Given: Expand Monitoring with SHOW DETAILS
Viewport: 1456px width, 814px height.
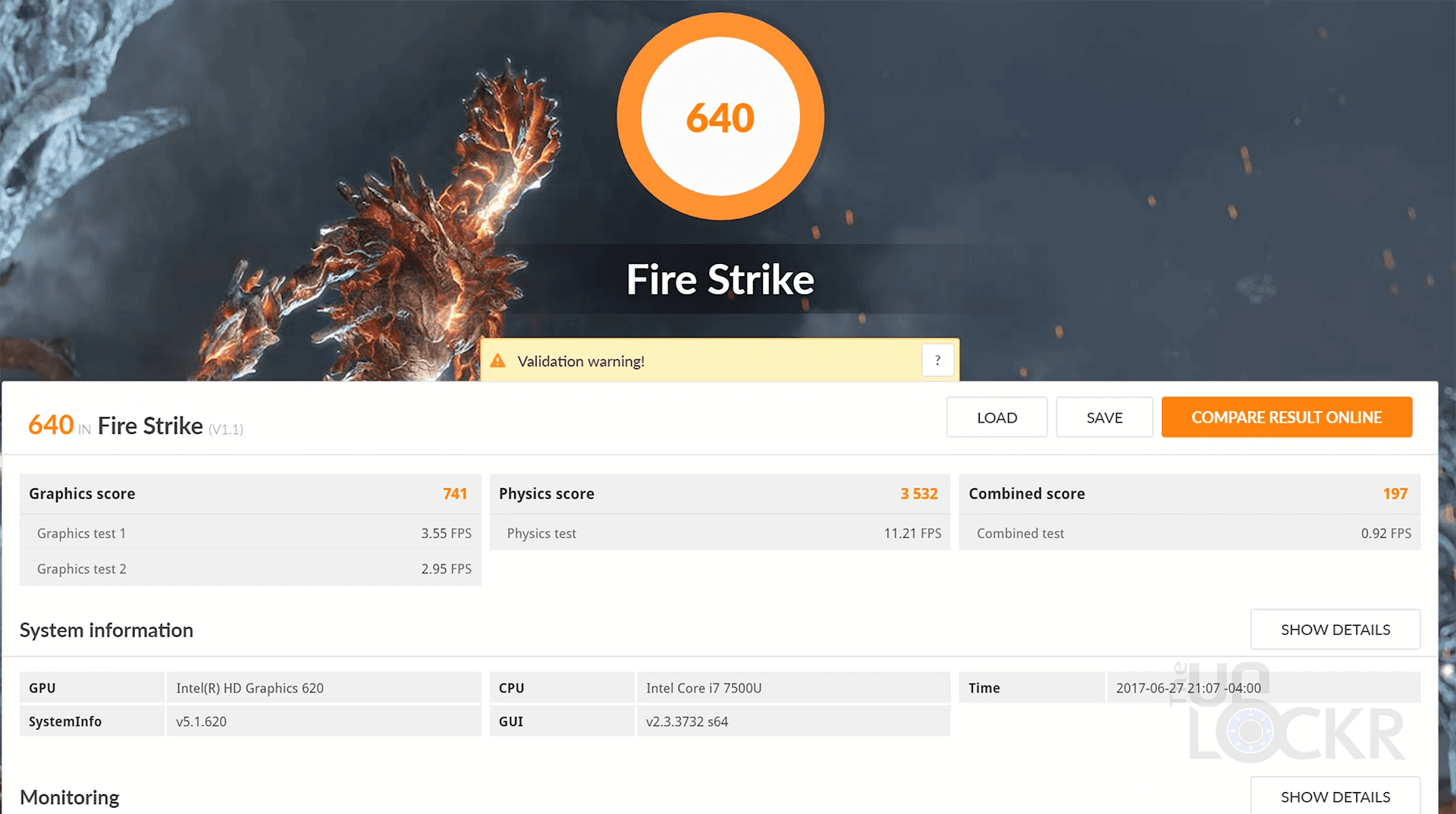Looking at the screenshot, I should [x=1335, y=797].
